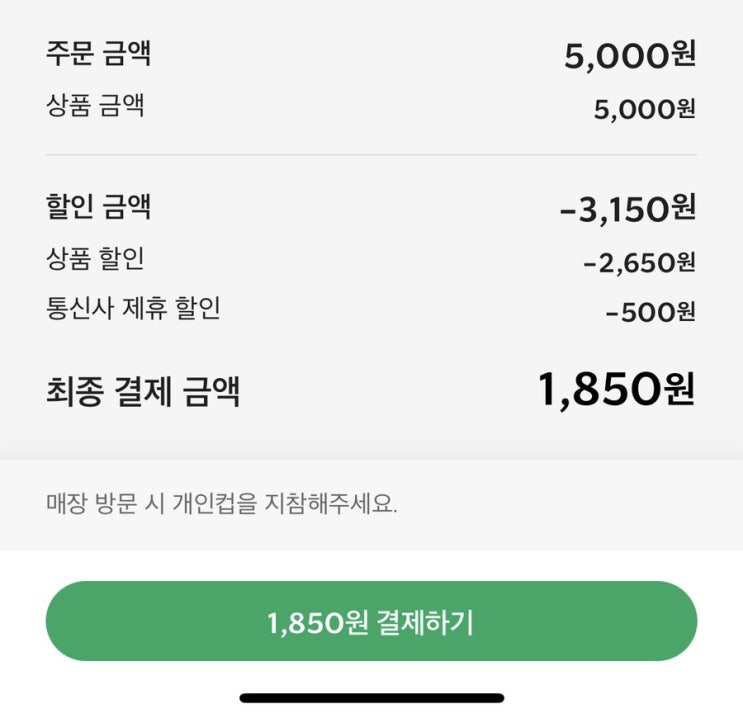
Task: Tap the -500원 carrier discount value
Action: click(650, 312)
